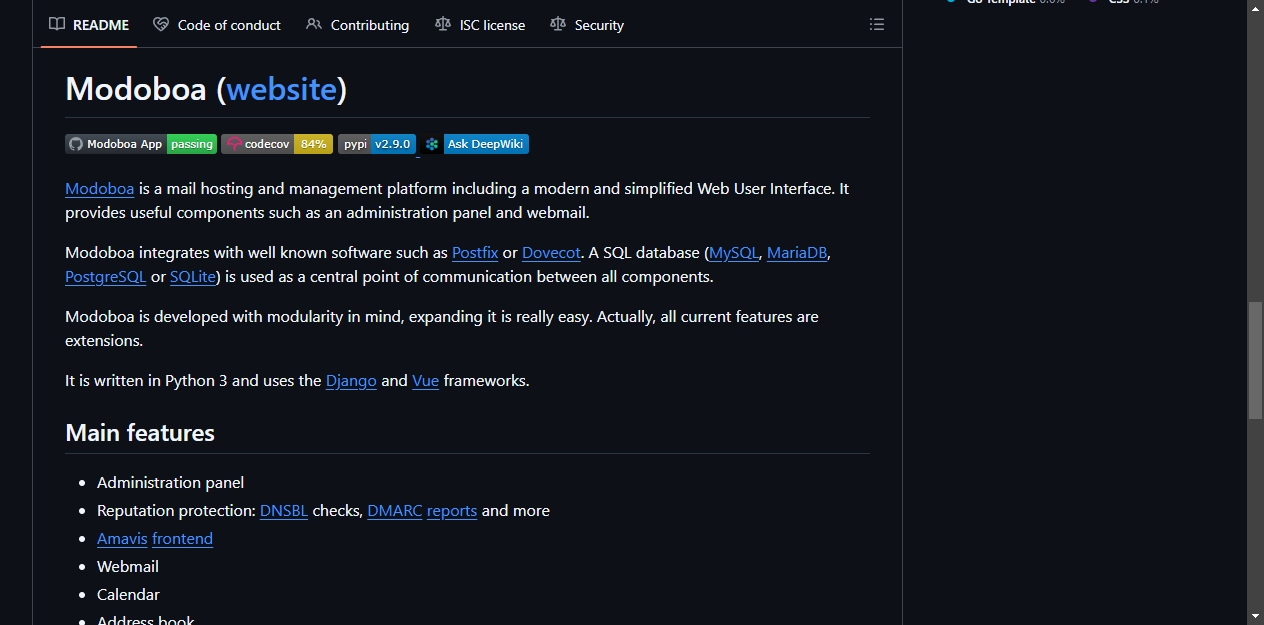1264x625 pixels.
Task: Open the MySQL link
Action: [x=734, y=252]
